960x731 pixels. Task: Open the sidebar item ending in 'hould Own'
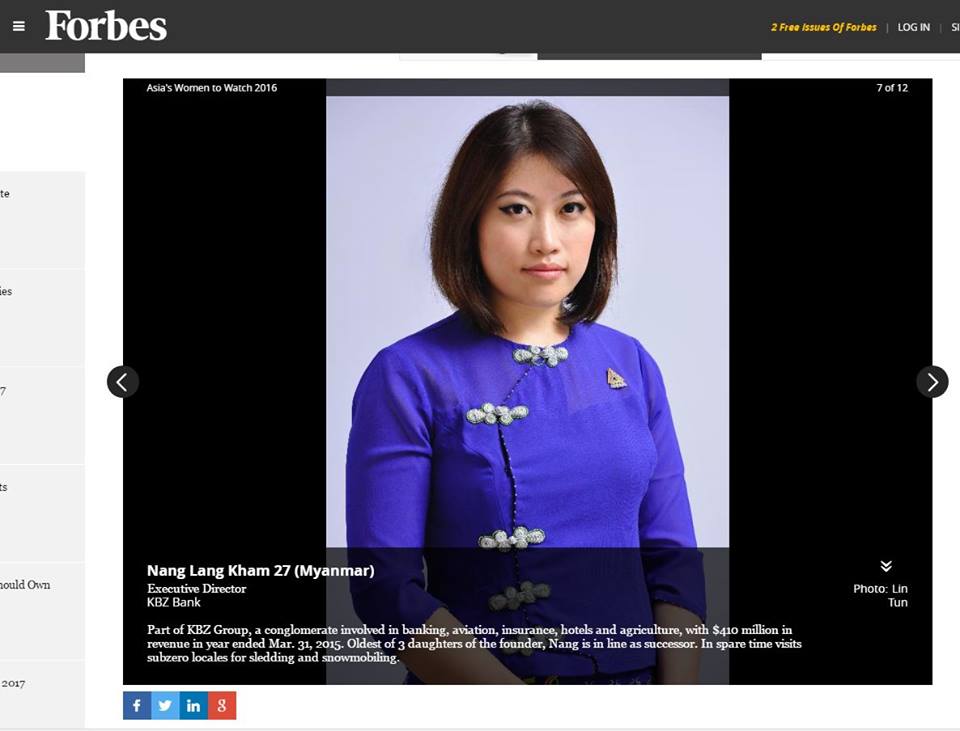pyautogui.click(x=25, y=585)
